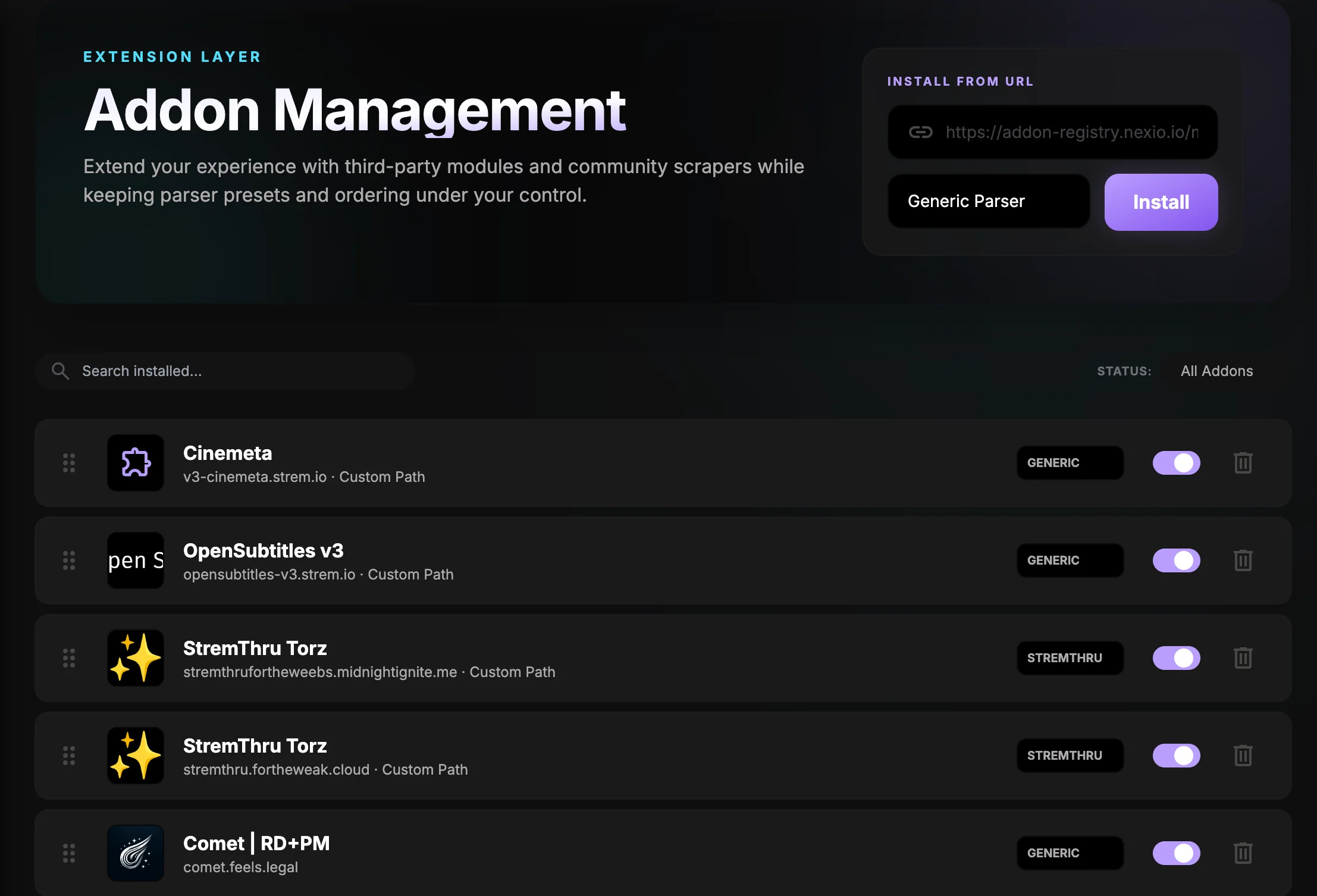
Task: Open the GENERIC badge on Cinemeta
Action: pyautogui.click(x=1070, y=462)
